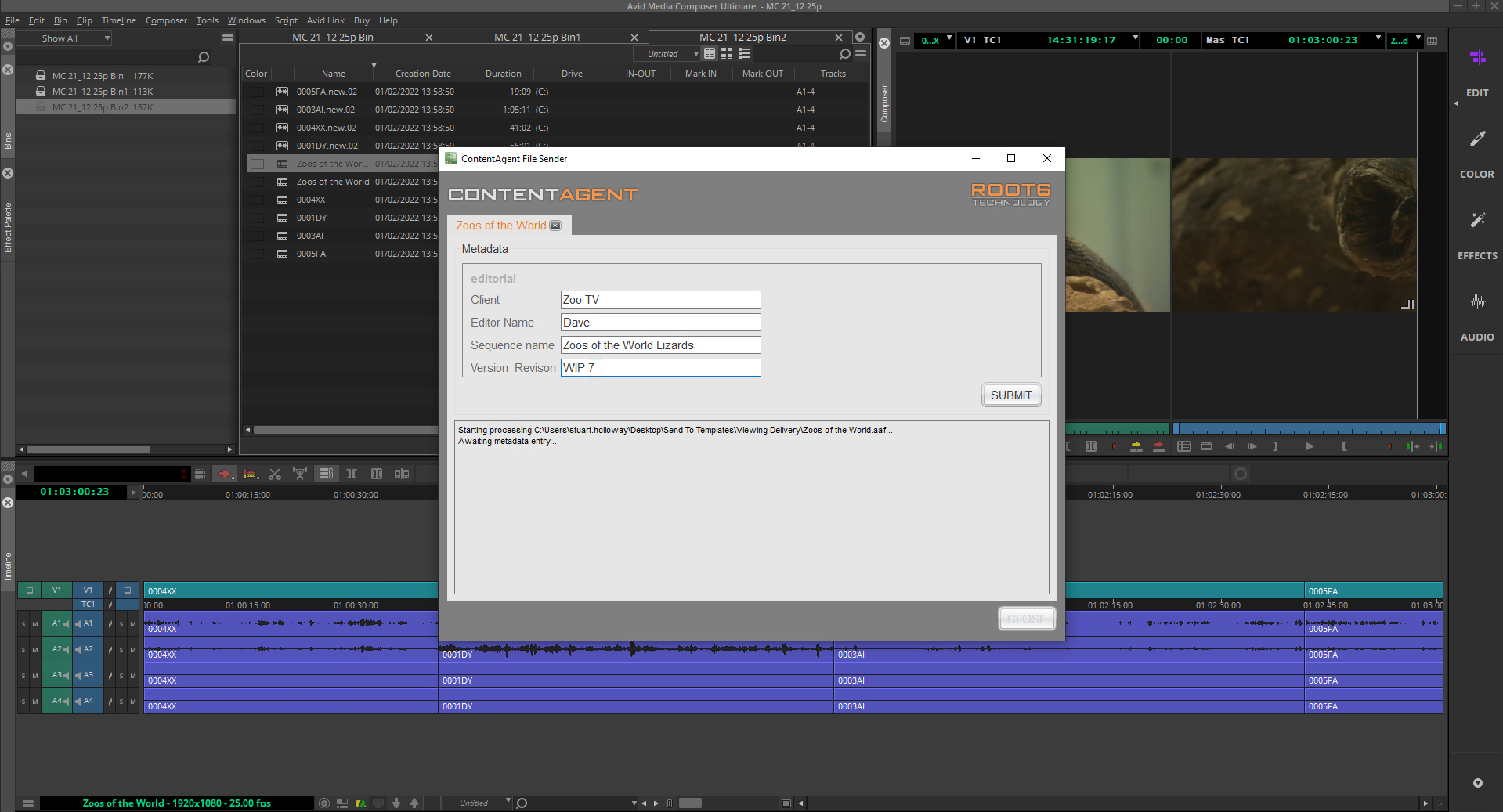1503x812 pixels.
Task: Toggle color box for 0005FA.new.02 row
Action: [257, 92]
